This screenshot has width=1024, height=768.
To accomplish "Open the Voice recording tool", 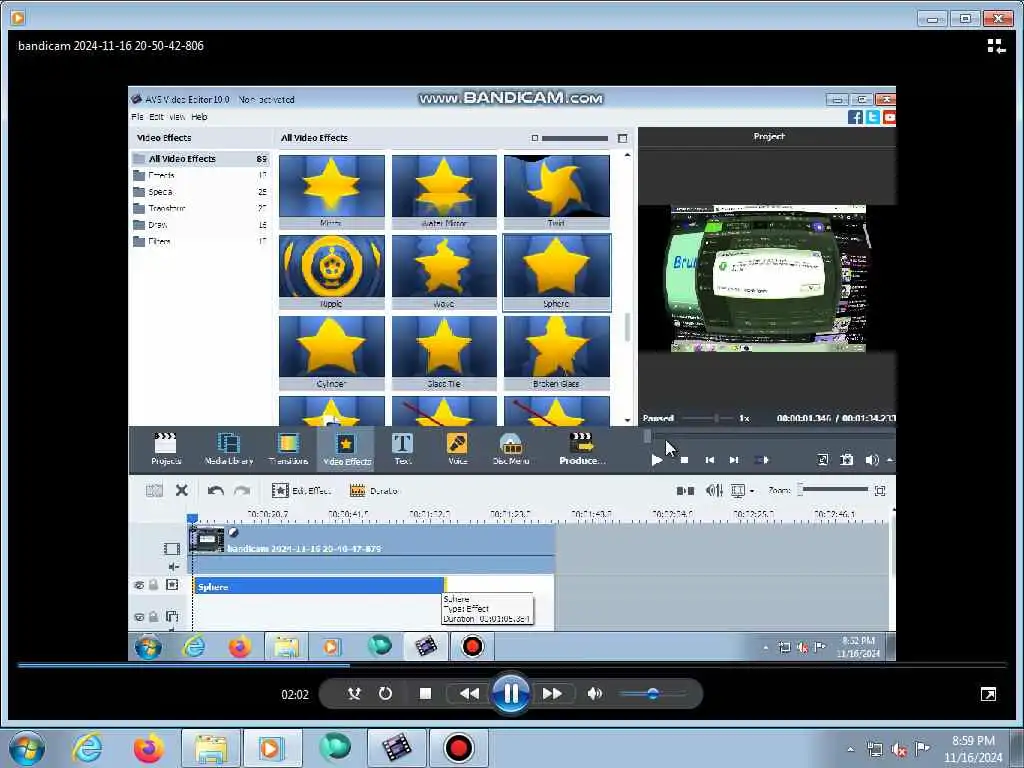I will 457,449.
